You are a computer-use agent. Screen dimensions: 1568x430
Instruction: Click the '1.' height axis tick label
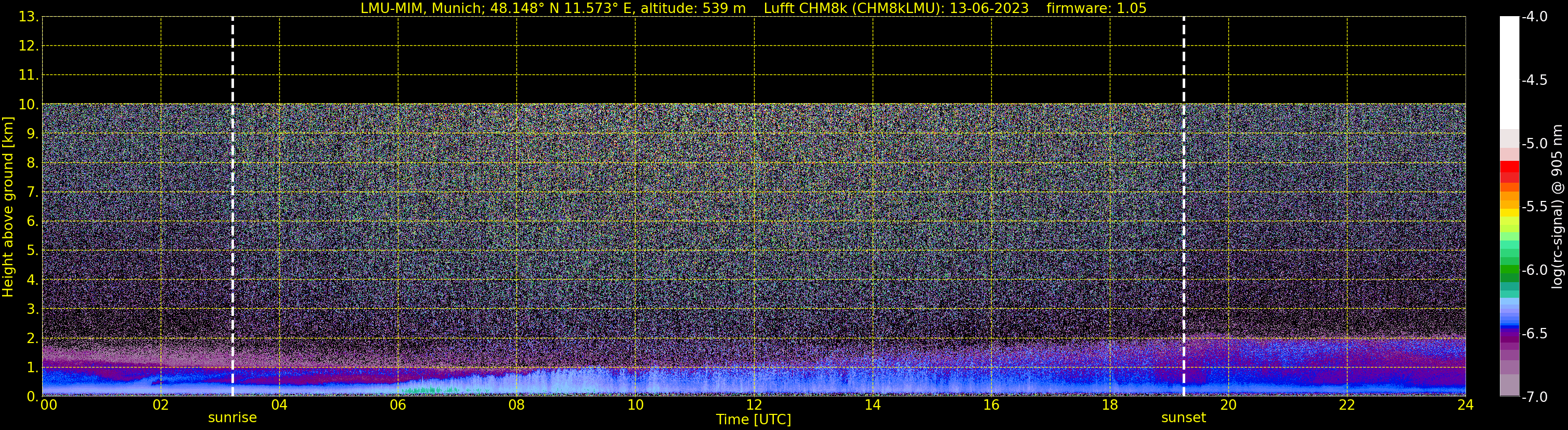(33, 368)
